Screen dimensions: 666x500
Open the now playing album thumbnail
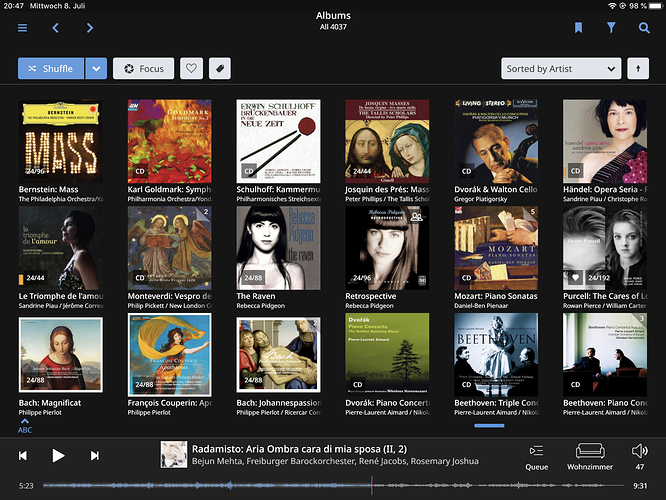(x=174, y=455)
